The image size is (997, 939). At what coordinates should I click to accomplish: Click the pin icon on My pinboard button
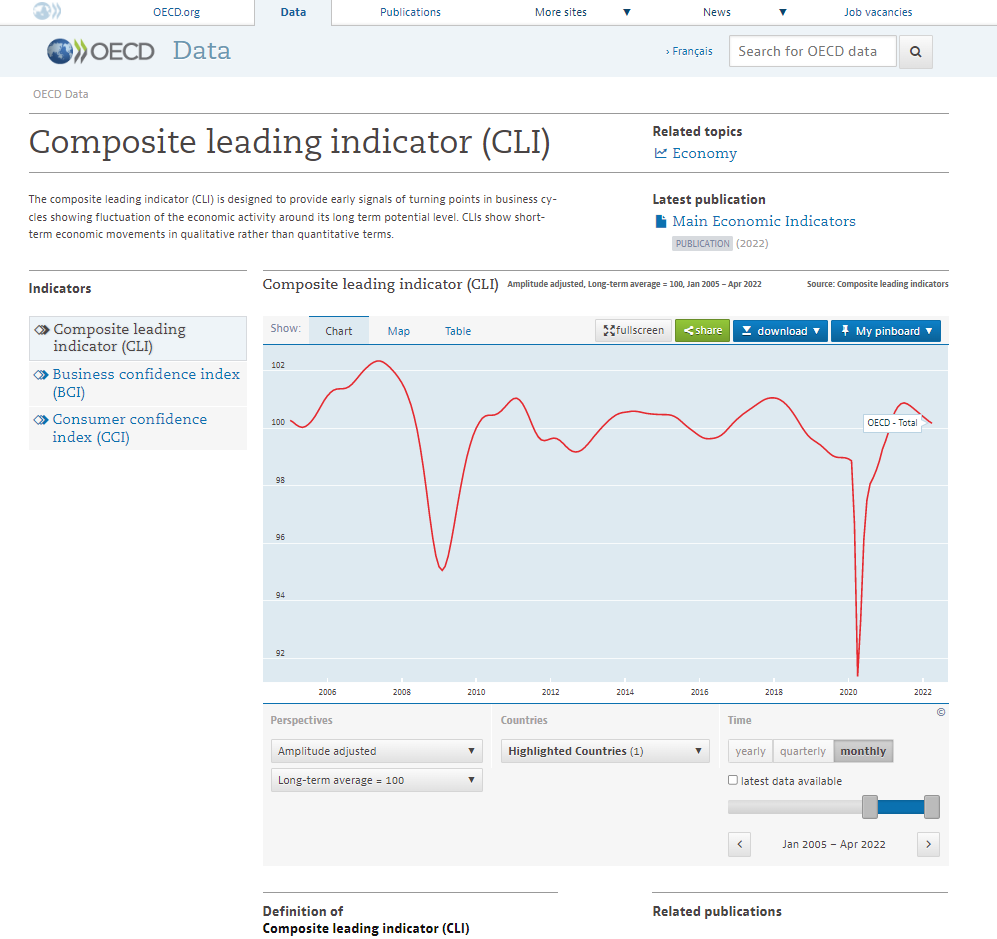pyautogui.click(x=847, y=330)
